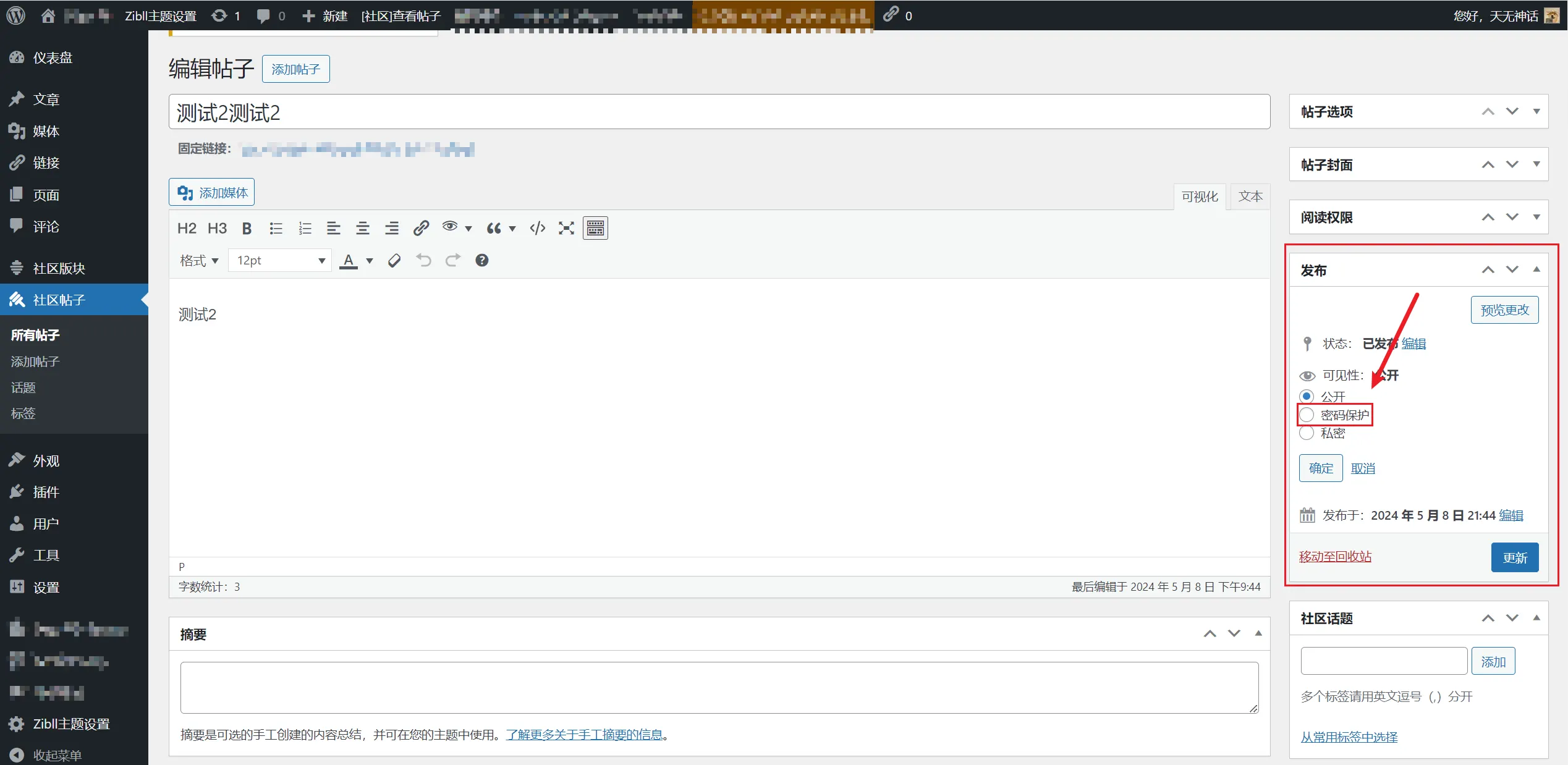
Task: Open the 格式 format dropdown
Action: tap(198, 261)
